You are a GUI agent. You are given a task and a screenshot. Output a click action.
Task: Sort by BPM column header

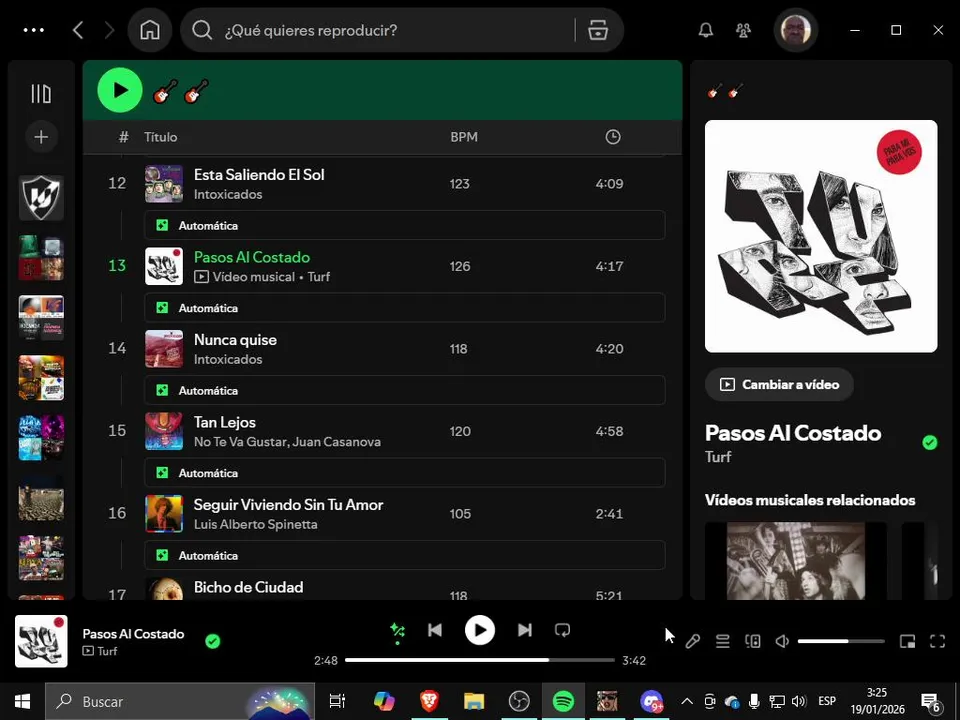pos(464,137)
